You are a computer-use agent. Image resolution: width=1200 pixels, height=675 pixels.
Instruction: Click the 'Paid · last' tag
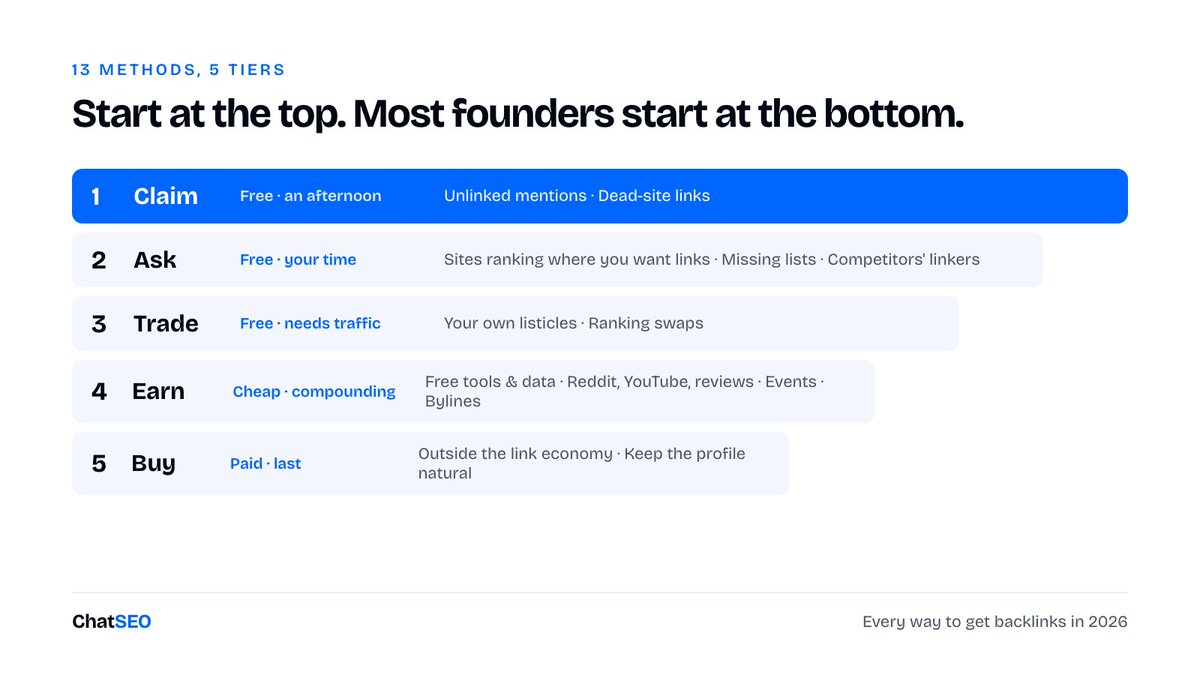point(265,464)
